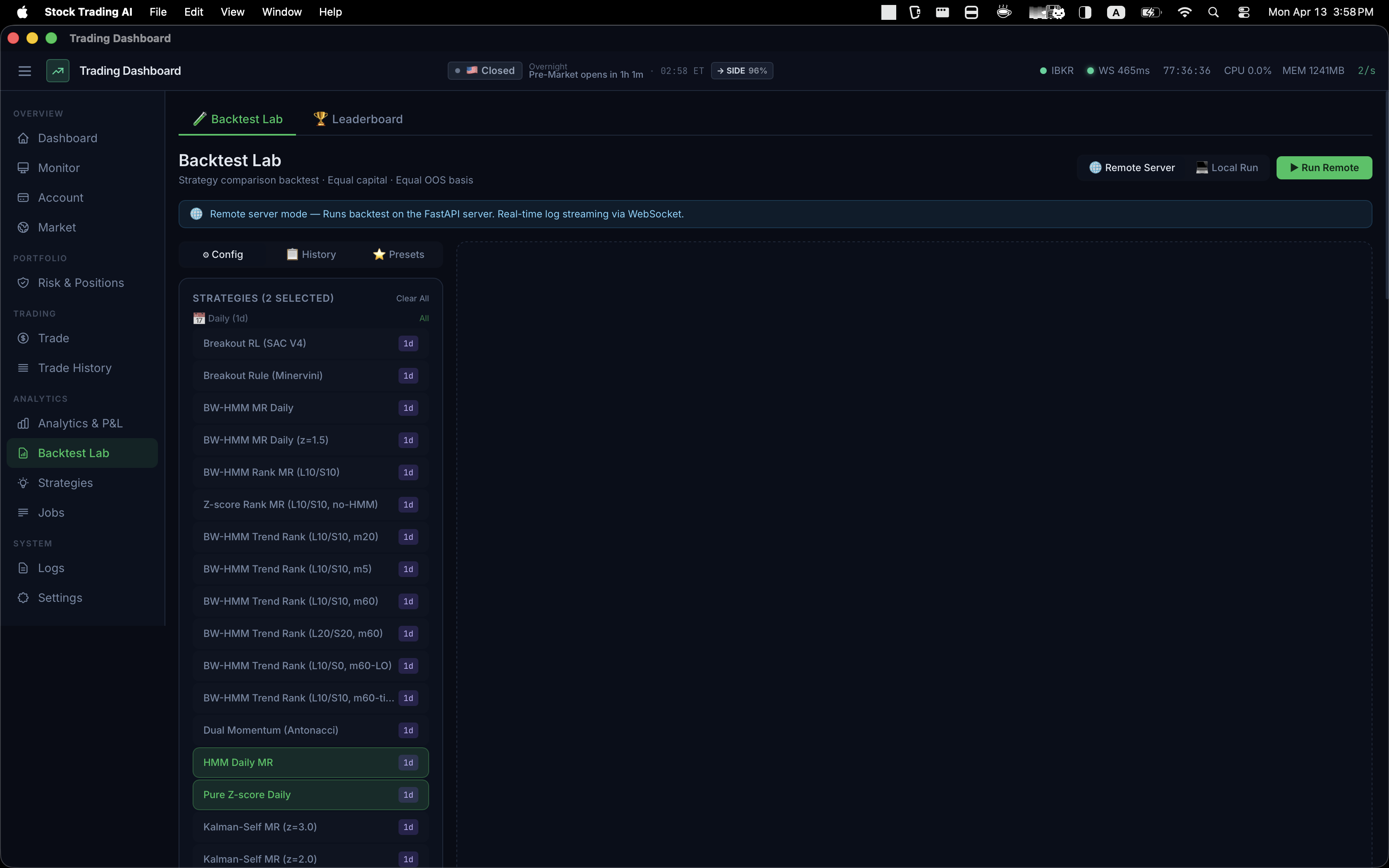Switch execution mode to Local Run
This screenshot has height=868, width=1389.
coord(1227,168)
